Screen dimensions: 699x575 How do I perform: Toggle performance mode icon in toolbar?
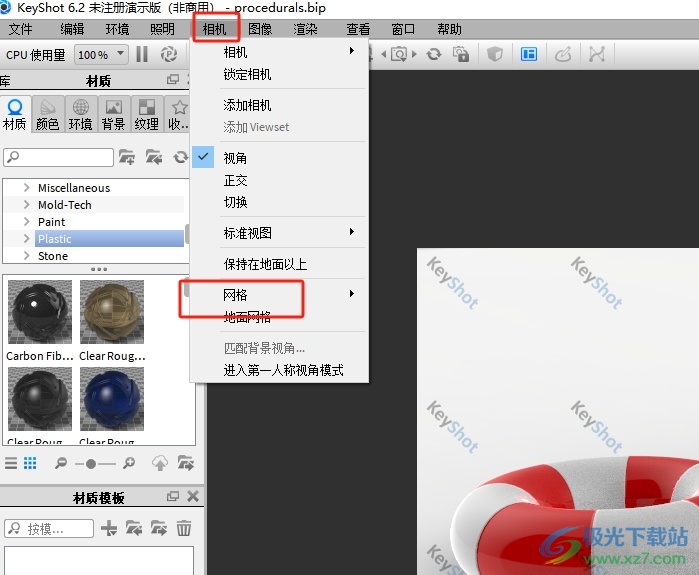click(169, 54)
